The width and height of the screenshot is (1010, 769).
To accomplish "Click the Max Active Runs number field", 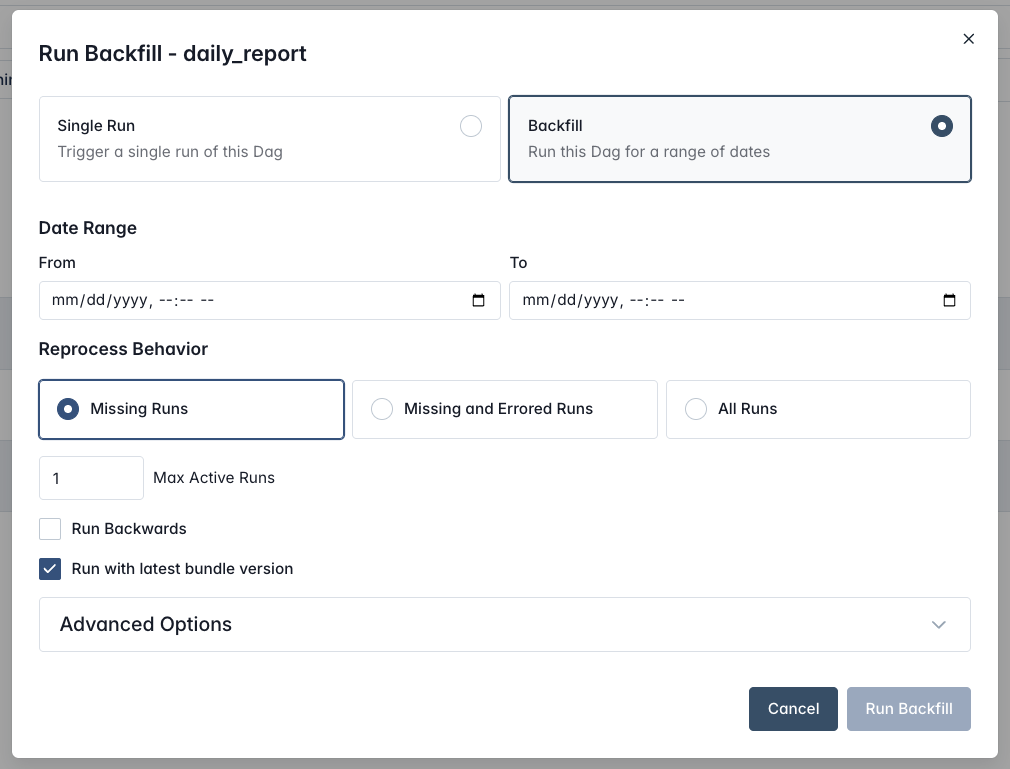I will click(91, 478).
